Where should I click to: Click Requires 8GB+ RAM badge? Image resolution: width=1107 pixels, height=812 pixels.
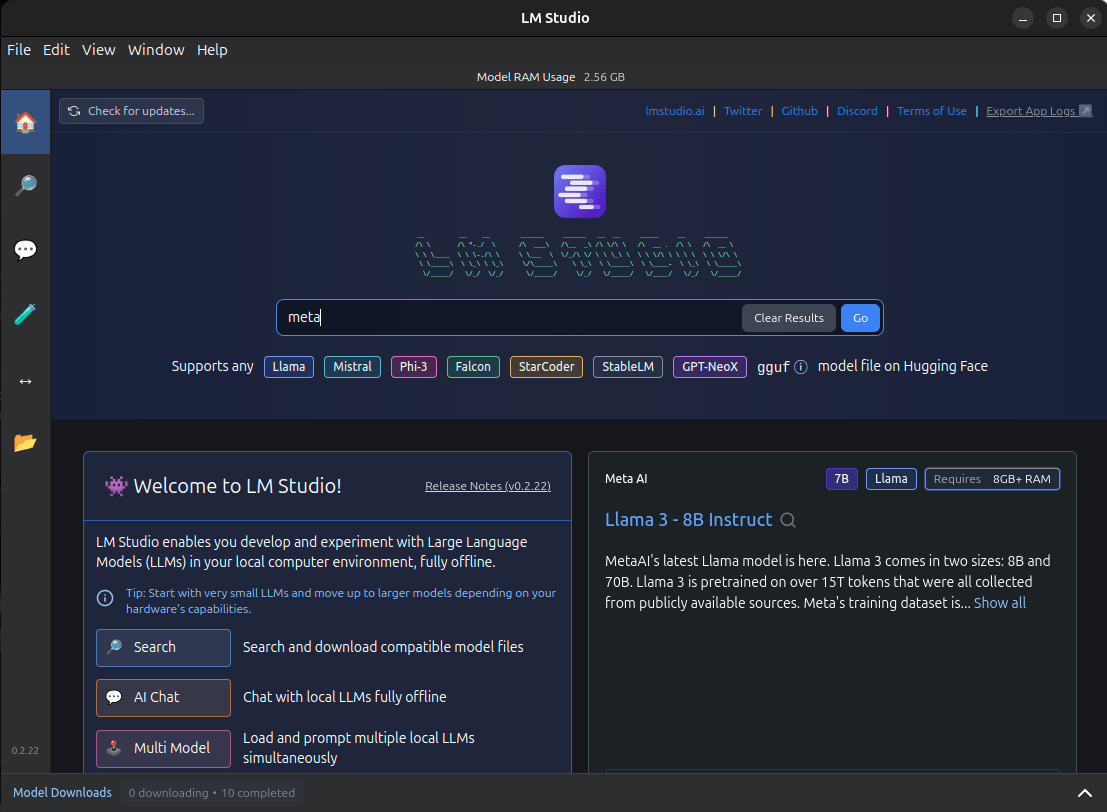coord(992,479)
